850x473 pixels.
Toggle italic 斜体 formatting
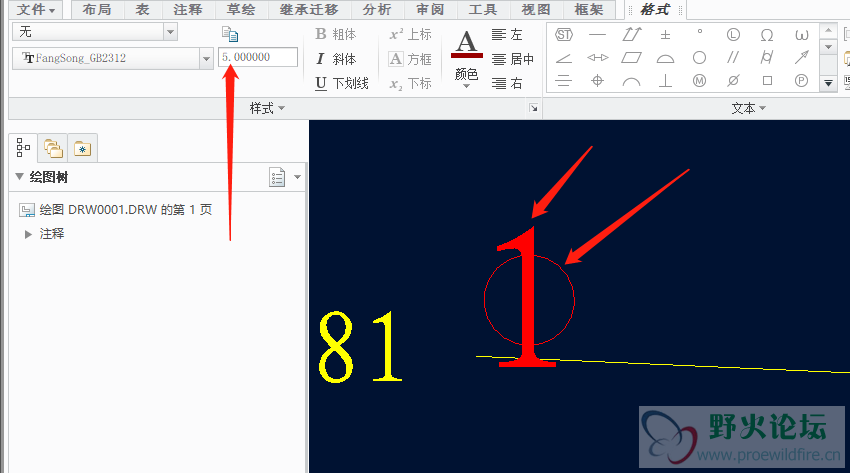(x=336, y=59)
